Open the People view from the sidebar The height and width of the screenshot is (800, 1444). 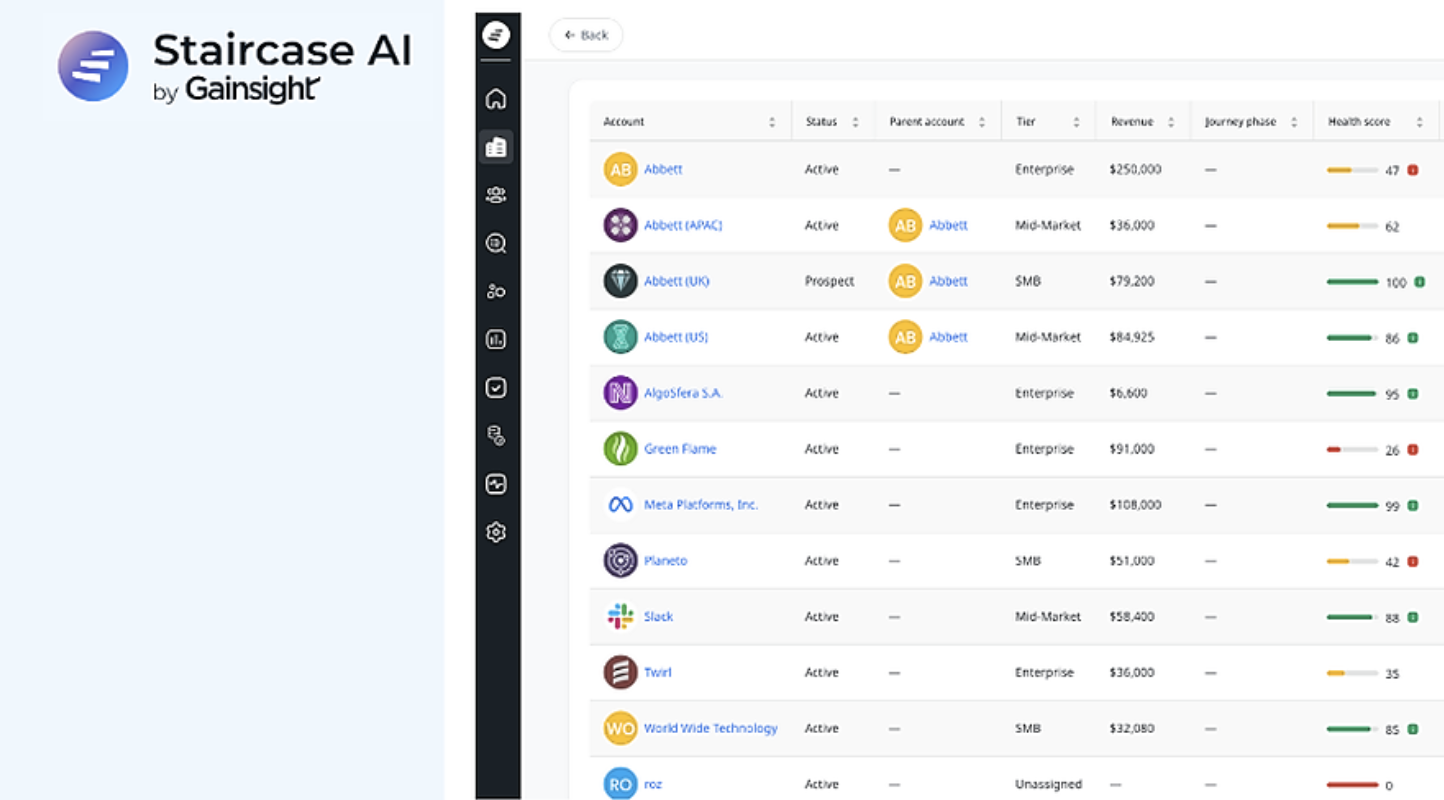(496, 194)
